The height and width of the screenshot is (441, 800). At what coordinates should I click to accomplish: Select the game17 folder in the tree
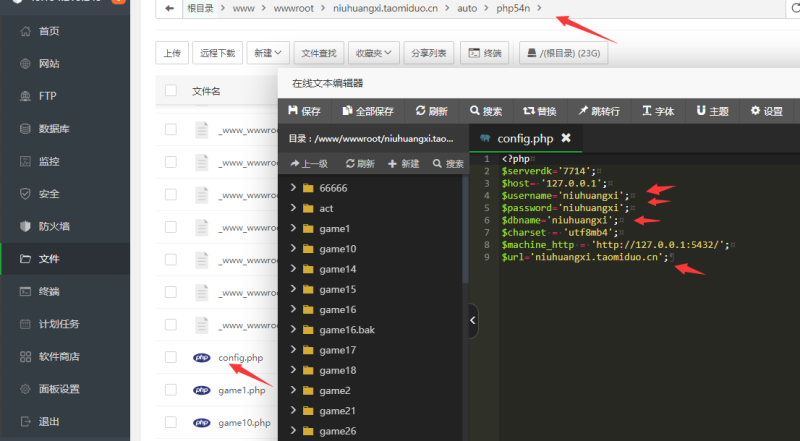338,350
